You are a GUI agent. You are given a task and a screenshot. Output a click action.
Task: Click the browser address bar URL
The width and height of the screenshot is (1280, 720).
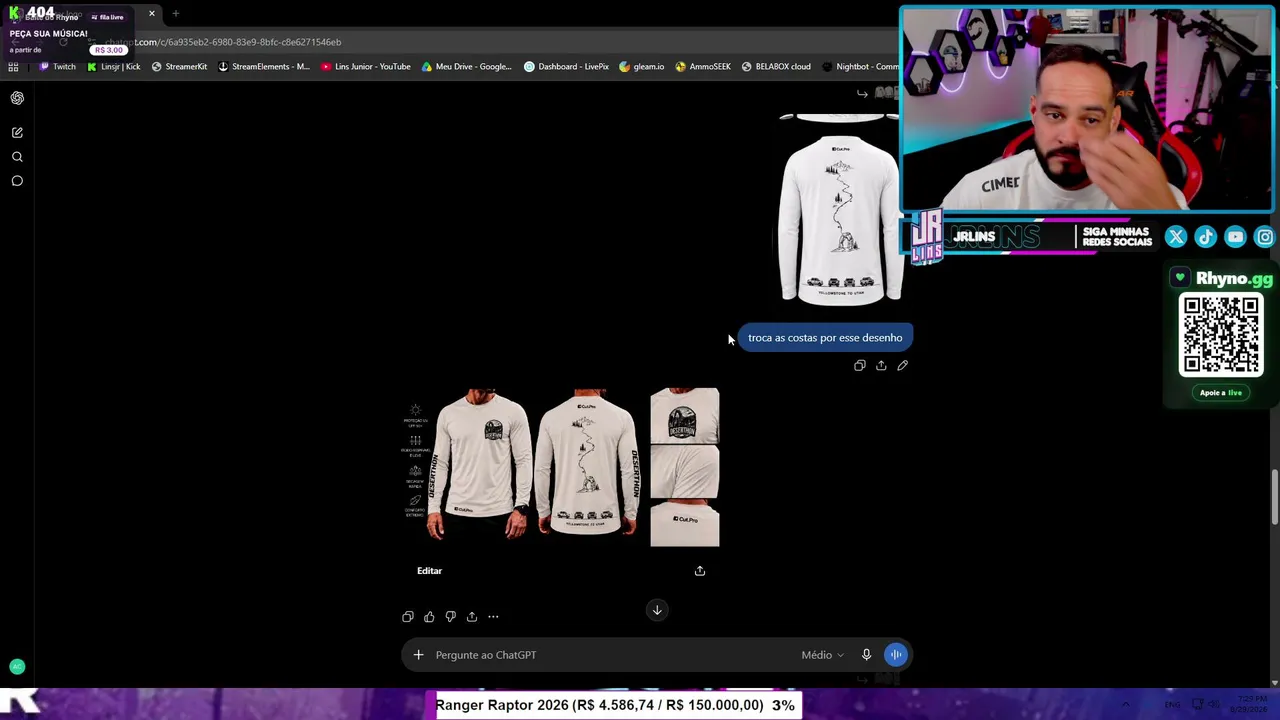[x=223, y=42]
